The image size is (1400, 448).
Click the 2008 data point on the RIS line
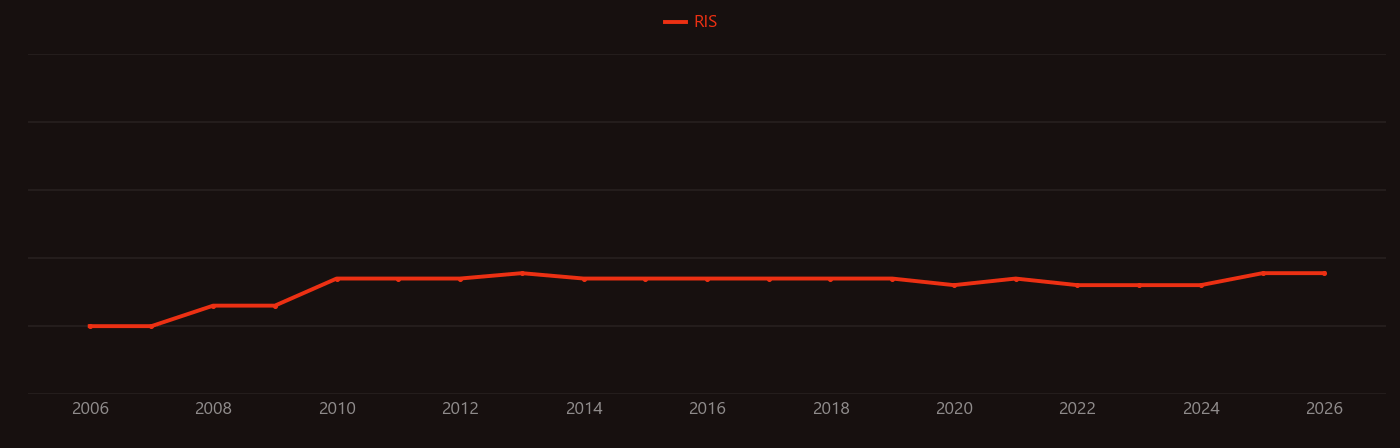[213, 306]
